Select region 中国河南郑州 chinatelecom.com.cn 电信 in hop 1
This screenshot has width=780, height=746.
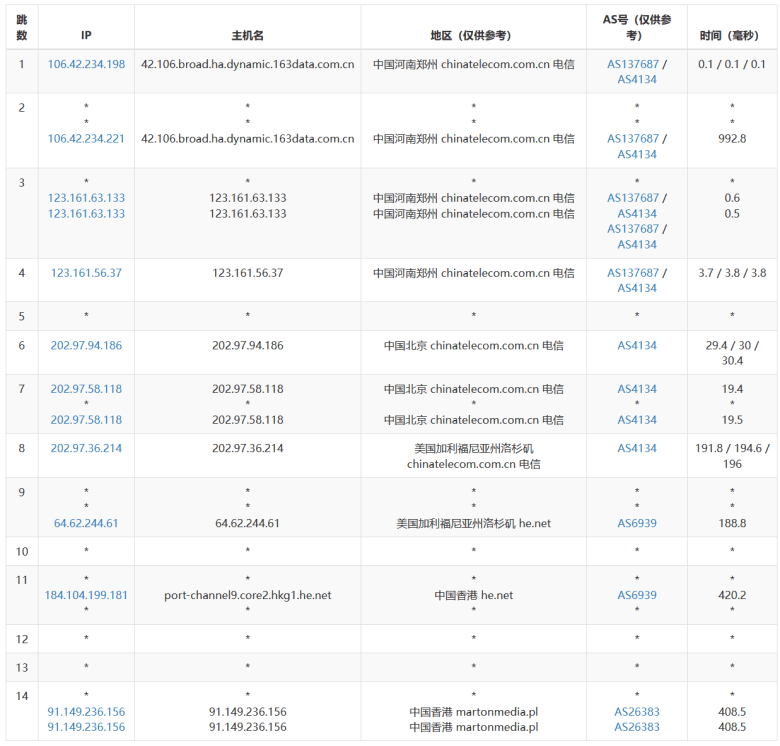(x=474, y=64)
